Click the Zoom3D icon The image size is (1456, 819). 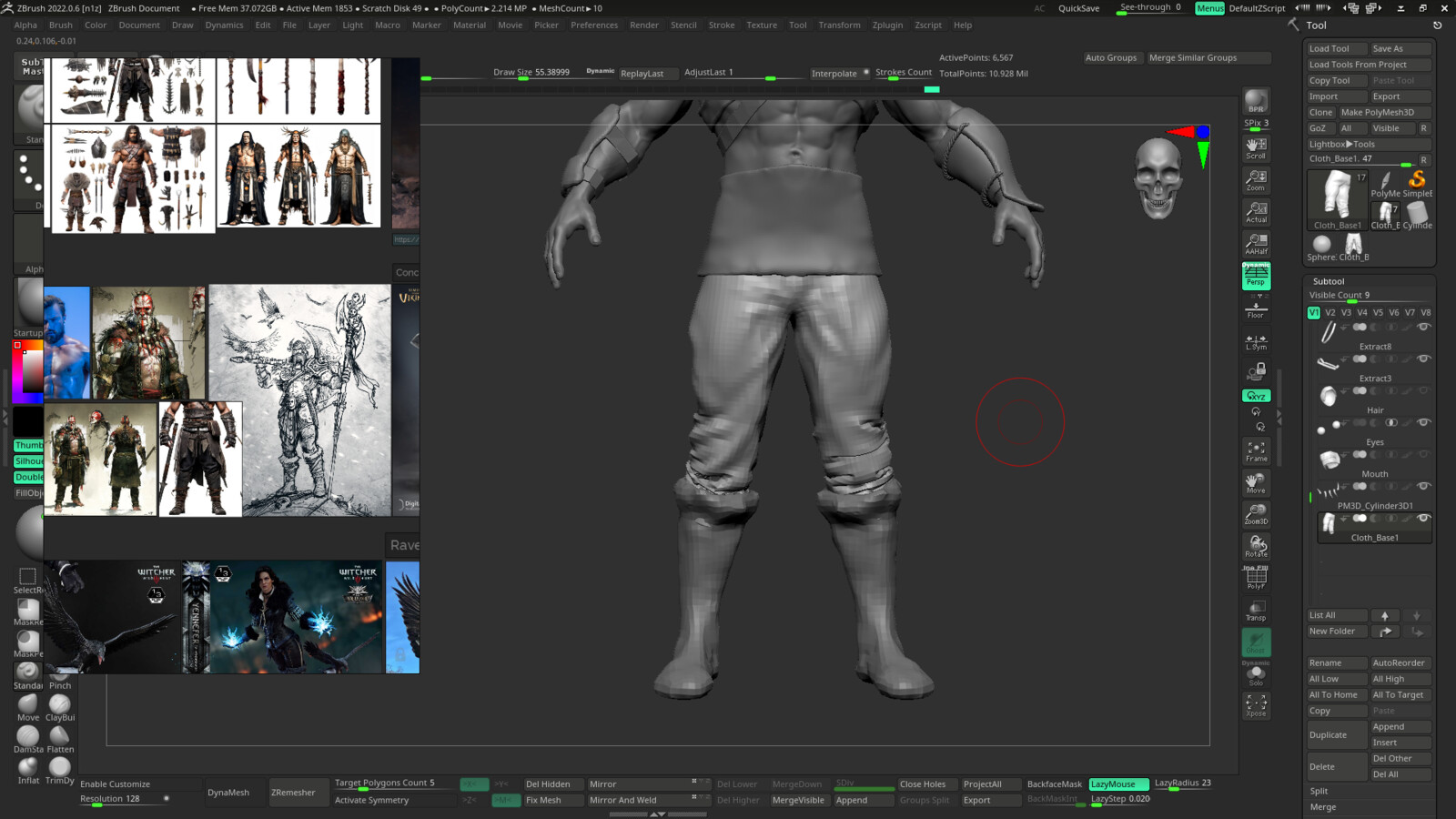coord(1256,515)
